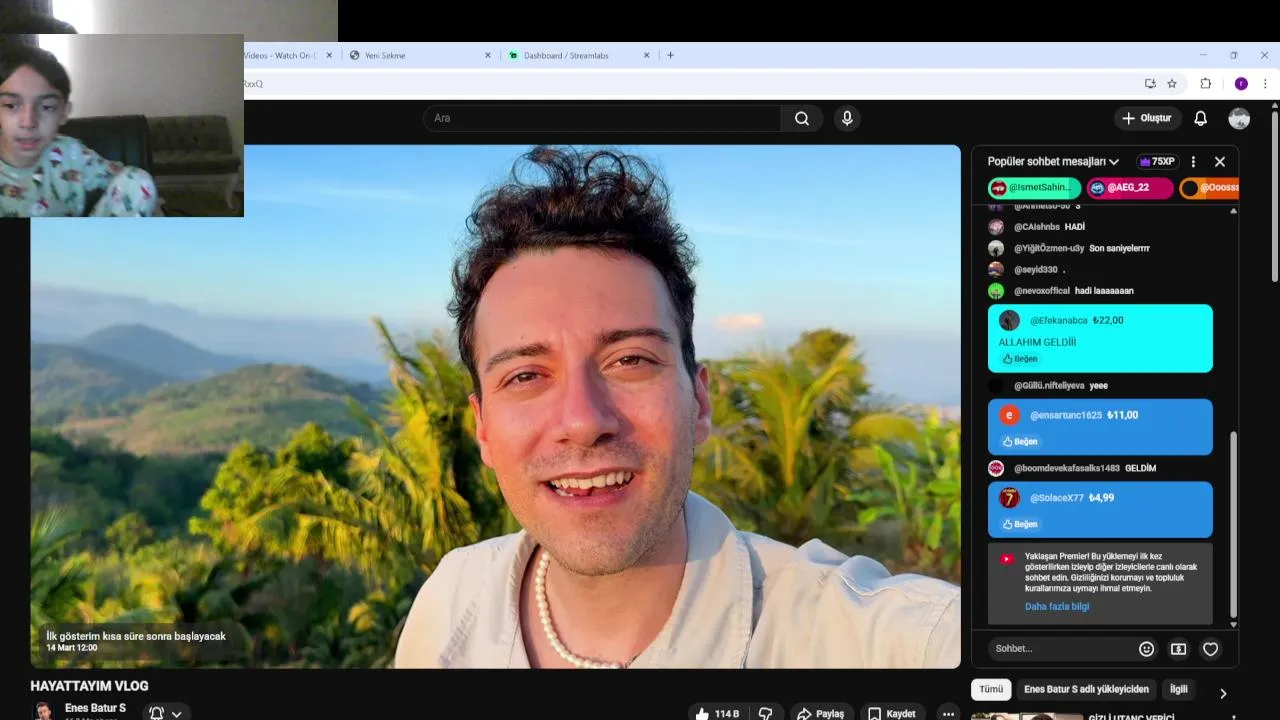Screen dimensions: 1280x720
Task: Open chat options three-dot menu
Action: 1193,161
